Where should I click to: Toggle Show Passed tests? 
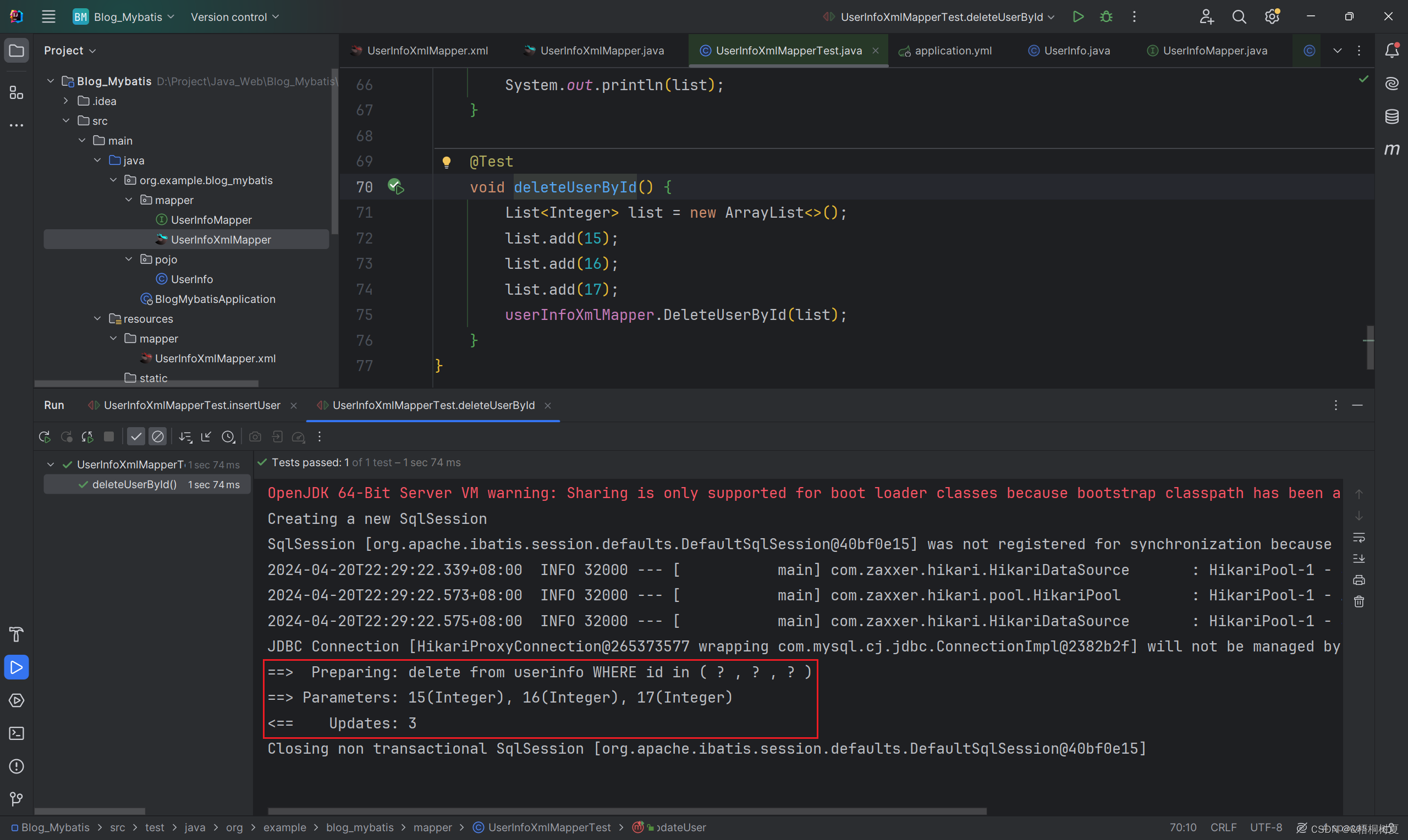coord(136,436)
